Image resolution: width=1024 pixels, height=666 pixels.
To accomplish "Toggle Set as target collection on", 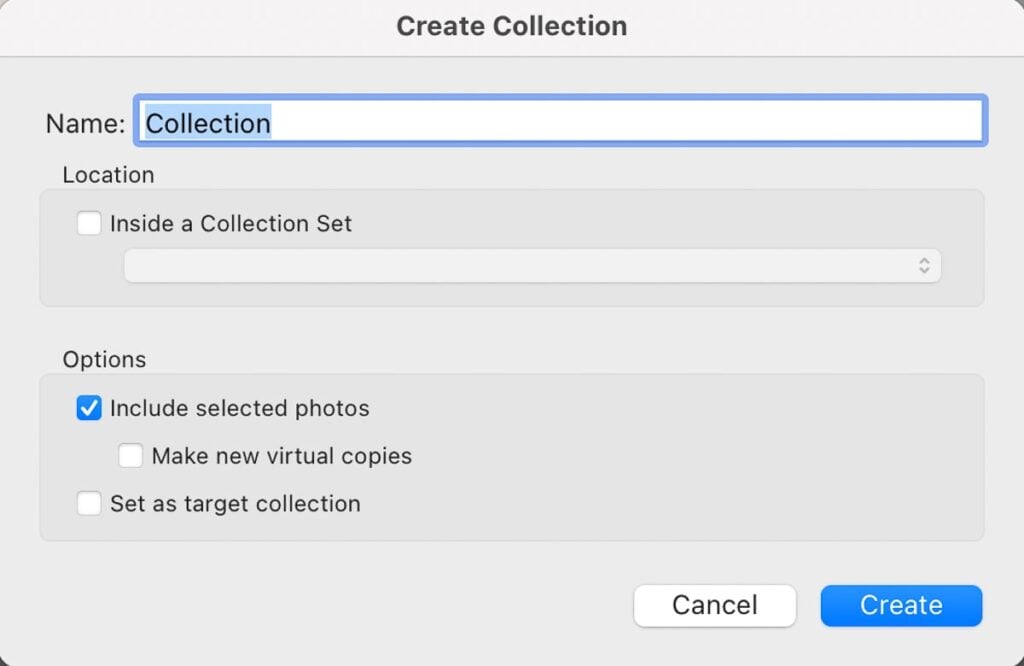I will (88, 503).
